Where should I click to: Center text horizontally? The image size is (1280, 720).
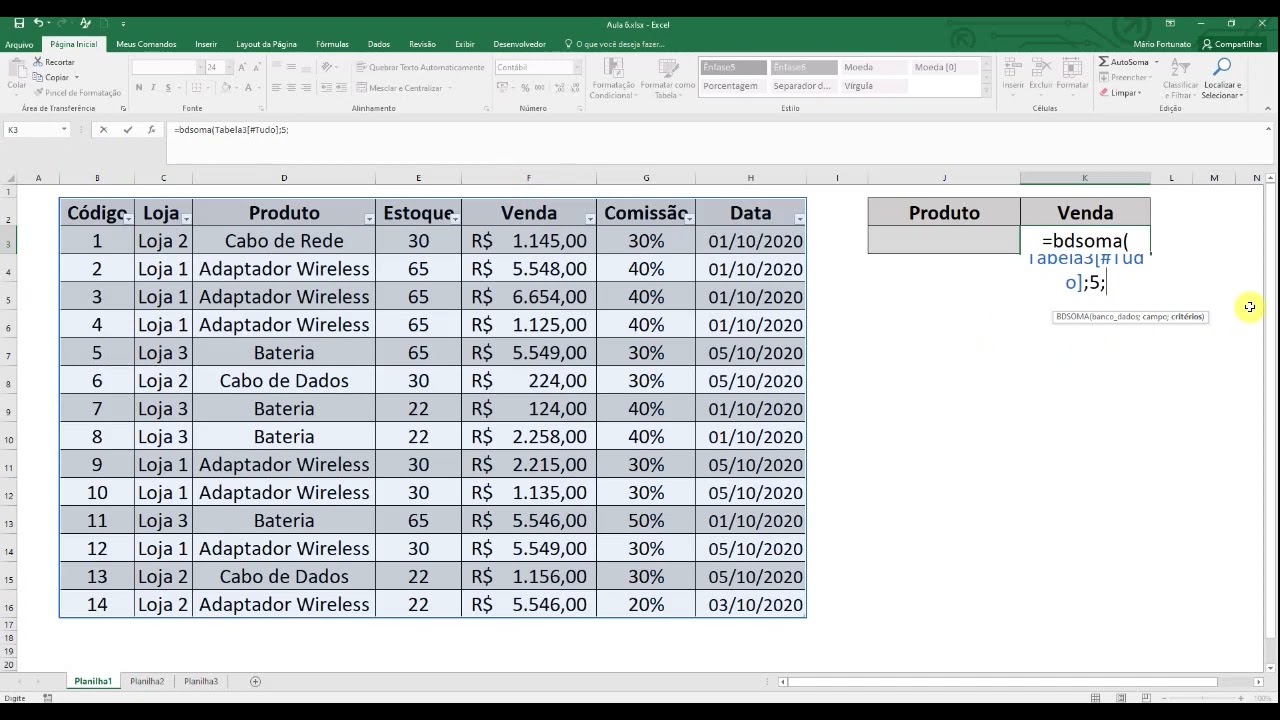pyautogui.click(x=291, y=88)
